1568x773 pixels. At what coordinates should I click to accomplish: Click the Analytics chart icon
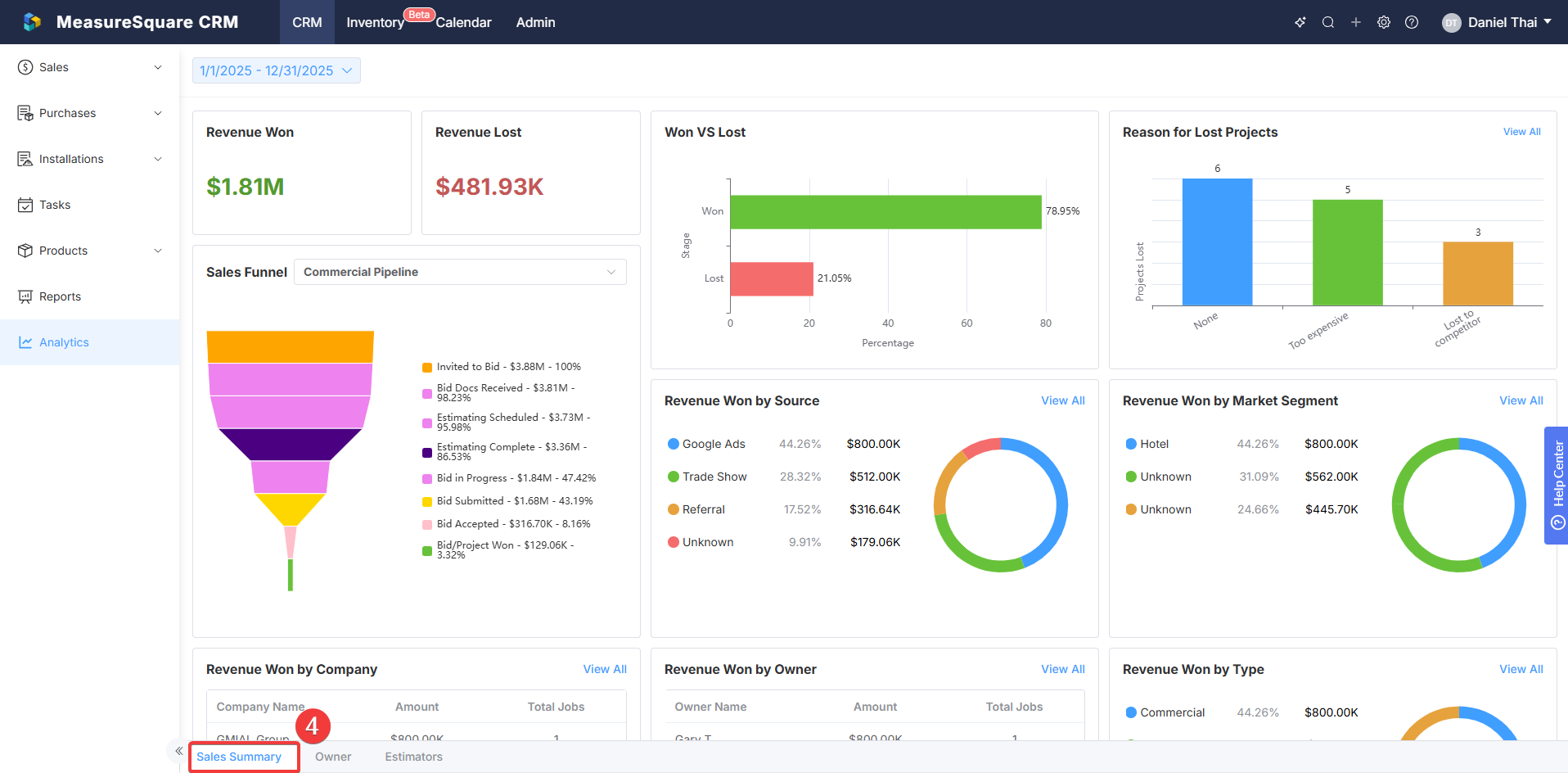(x=25, y=342)
